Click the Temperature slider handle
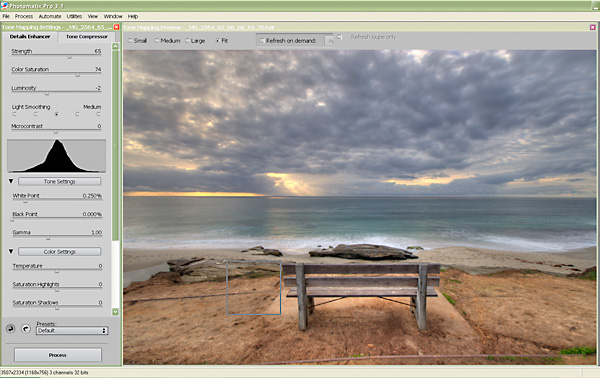The width and height of the screenshot is (600, 378). 57,272
